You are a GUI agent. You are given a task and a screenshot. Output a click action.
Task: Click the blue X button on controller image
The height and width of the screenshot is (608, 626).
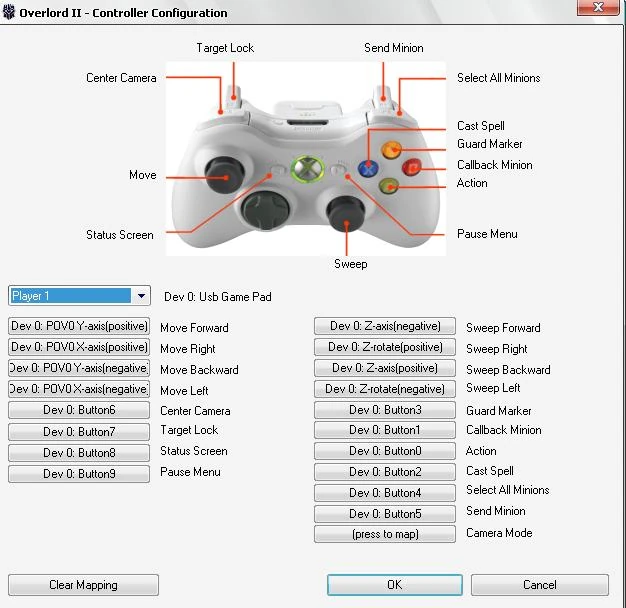pos(368,168)
